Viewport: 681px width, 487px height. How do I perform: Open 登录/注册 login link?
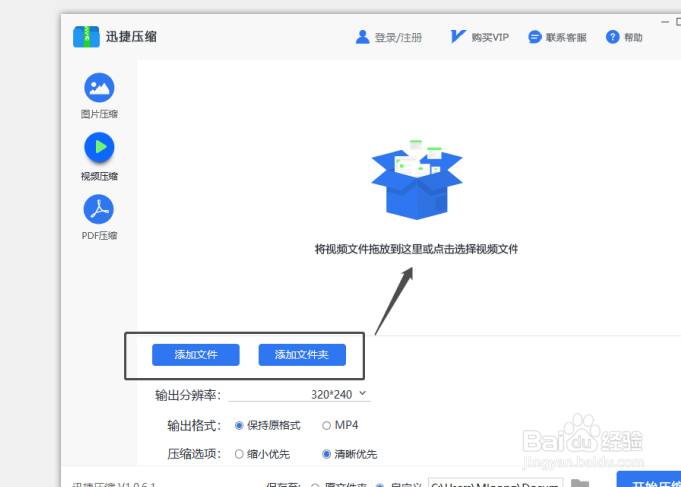[x=398, y=38]
